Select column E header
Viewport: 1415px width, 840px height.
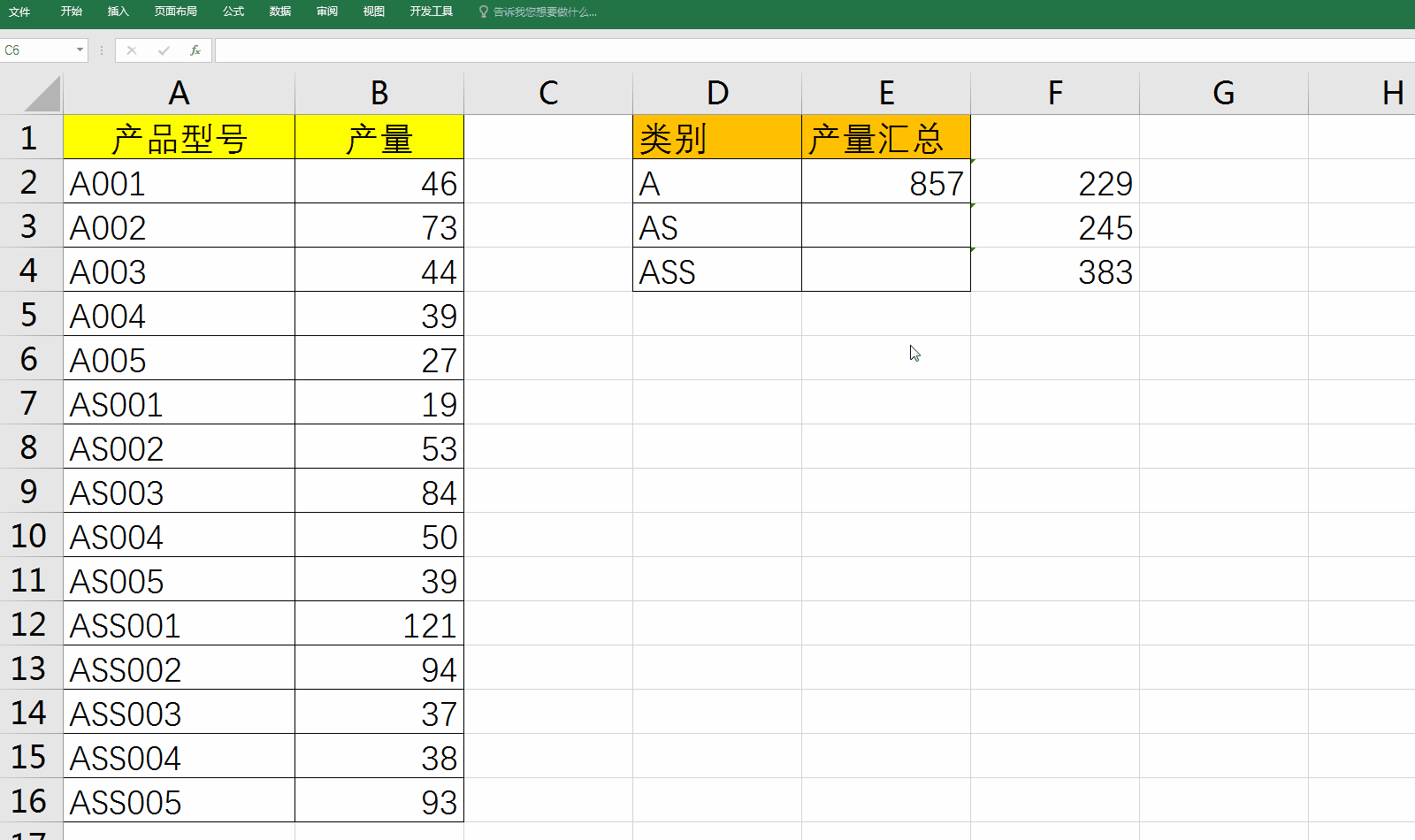click(886, 93)
